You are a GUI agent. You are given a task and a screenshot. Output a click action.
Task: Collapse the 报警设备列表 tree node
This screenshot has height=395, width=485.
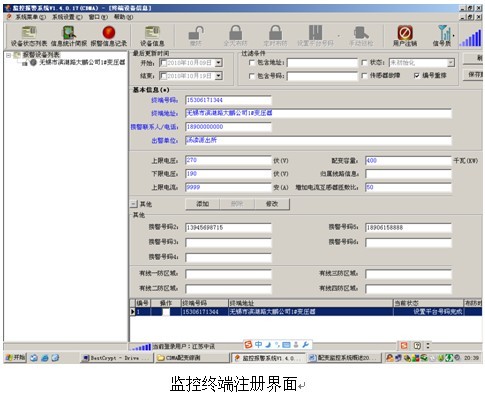[9, 55]
